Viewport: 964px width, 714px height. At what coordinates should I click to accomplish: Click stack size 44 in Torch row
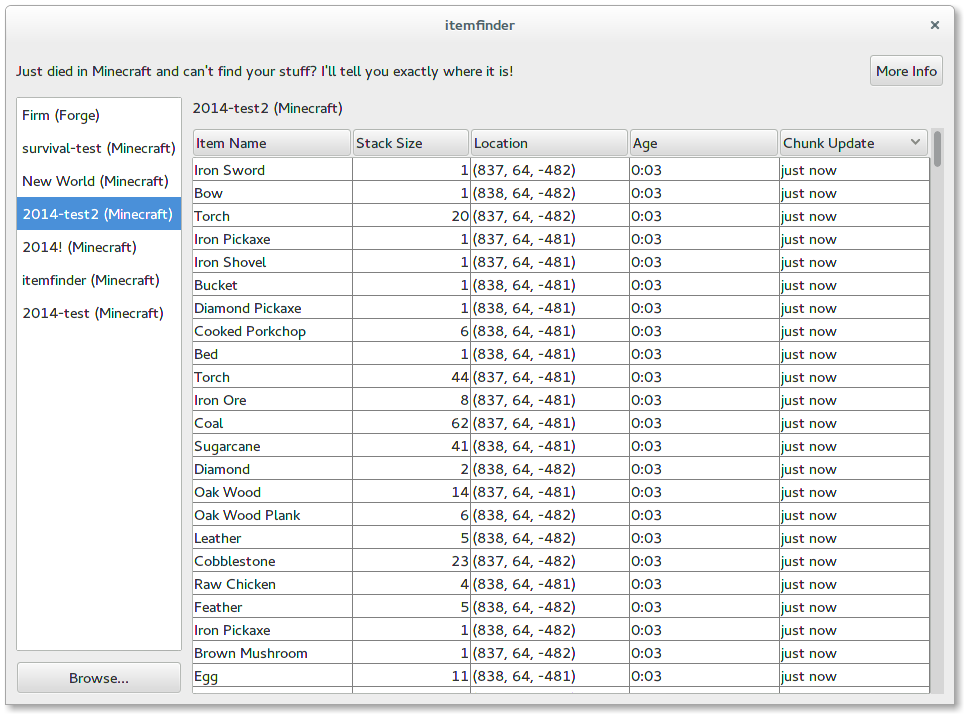click(460, 377)
